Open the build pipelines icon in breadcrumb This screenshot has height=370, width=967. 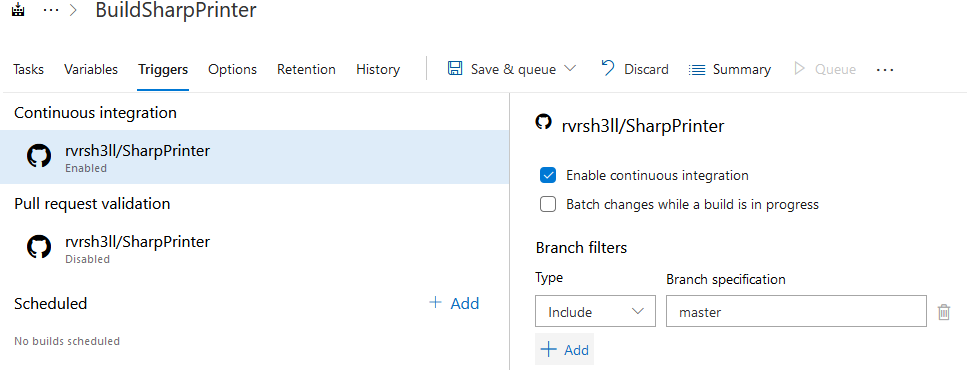click(19, 10)
